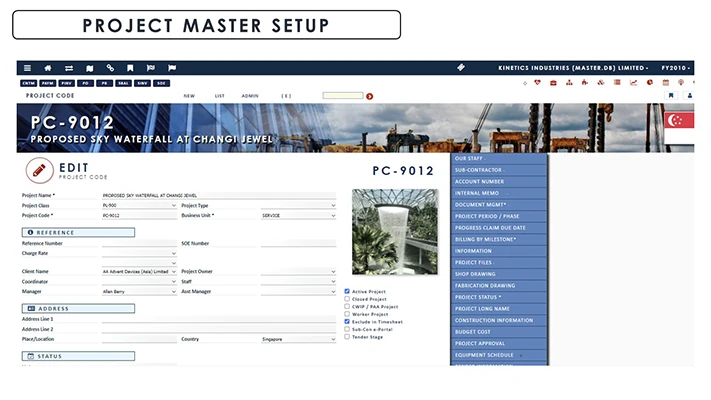The image size is (711, 400).
Task: Click the white bookmark icon in the dark top bar
Action: [130, 68]
